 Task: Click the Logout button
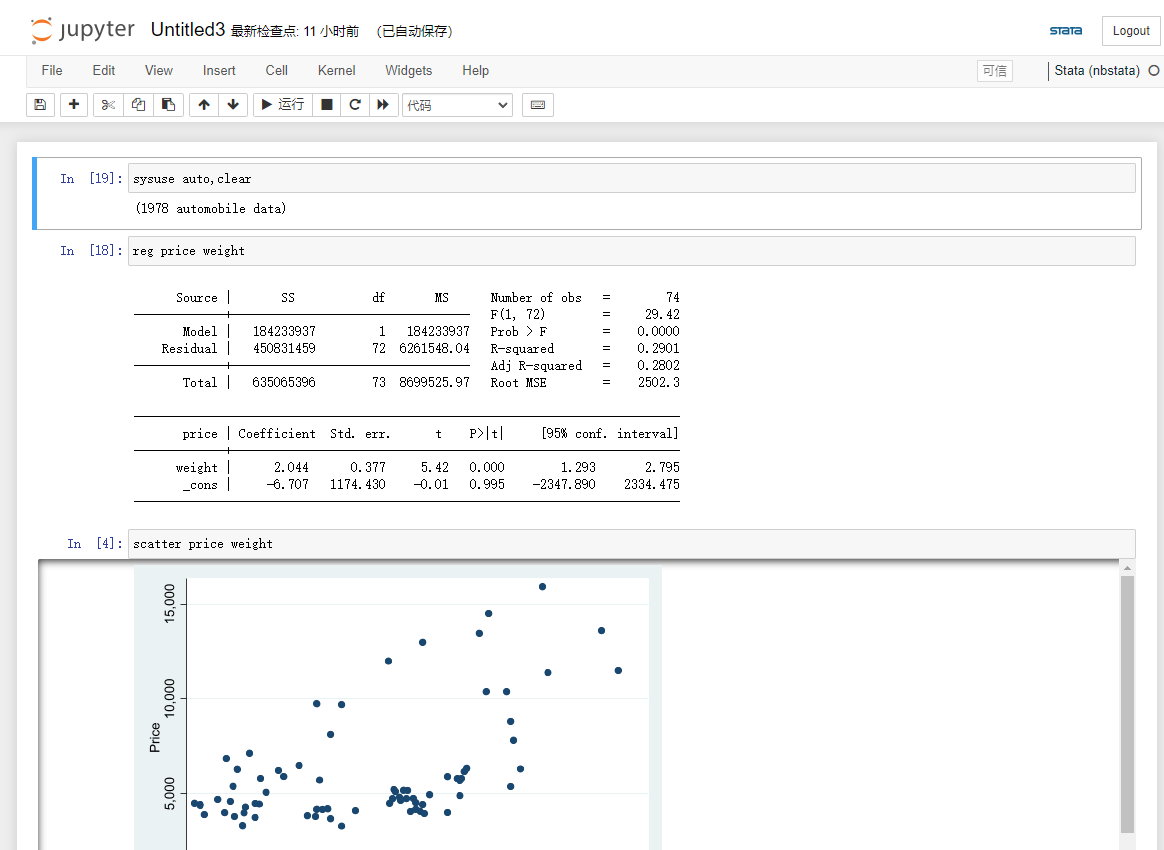pyautogui.click(x=1131, y=31)
